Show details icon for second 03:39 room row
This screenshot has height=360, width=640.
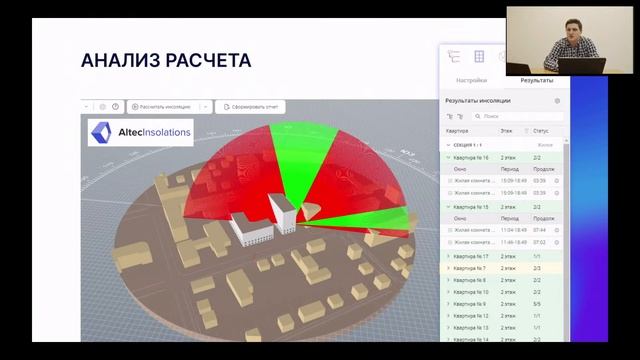(x=557, y=193)
